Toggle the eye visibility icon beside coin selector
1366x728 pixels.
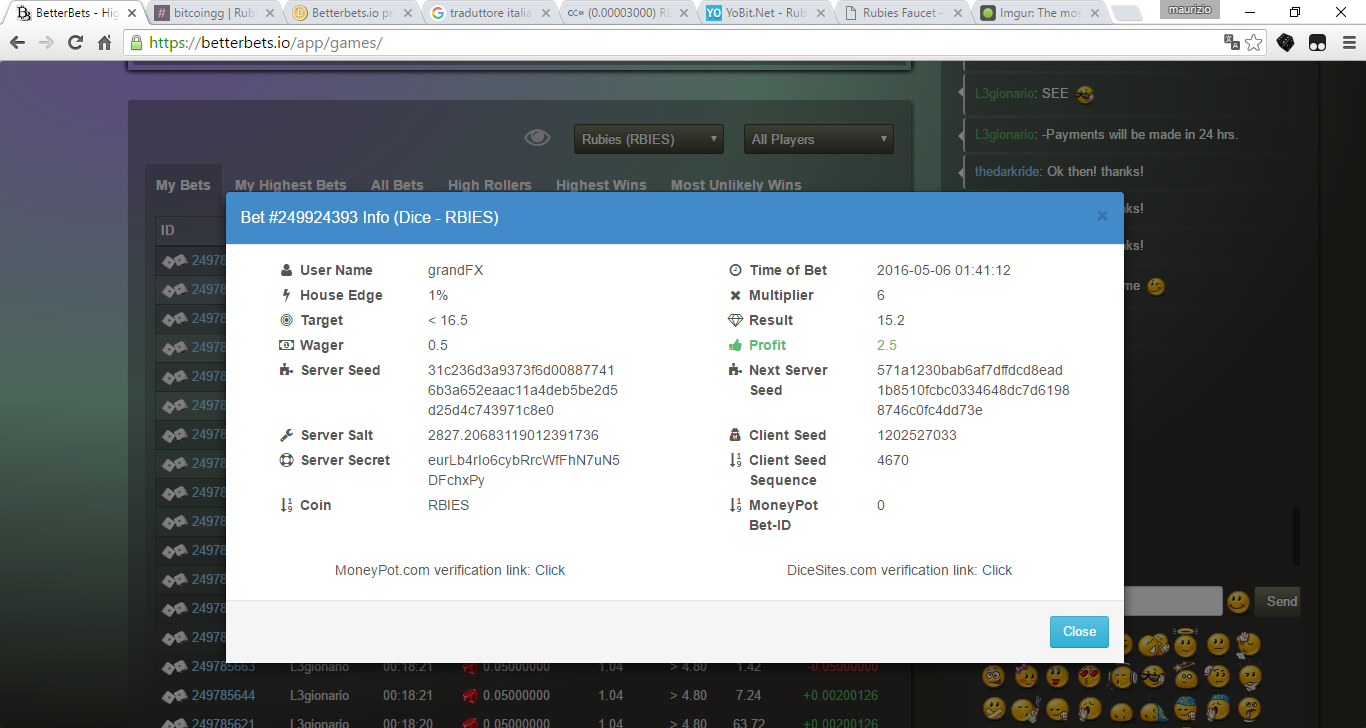(x=537, y=138)
